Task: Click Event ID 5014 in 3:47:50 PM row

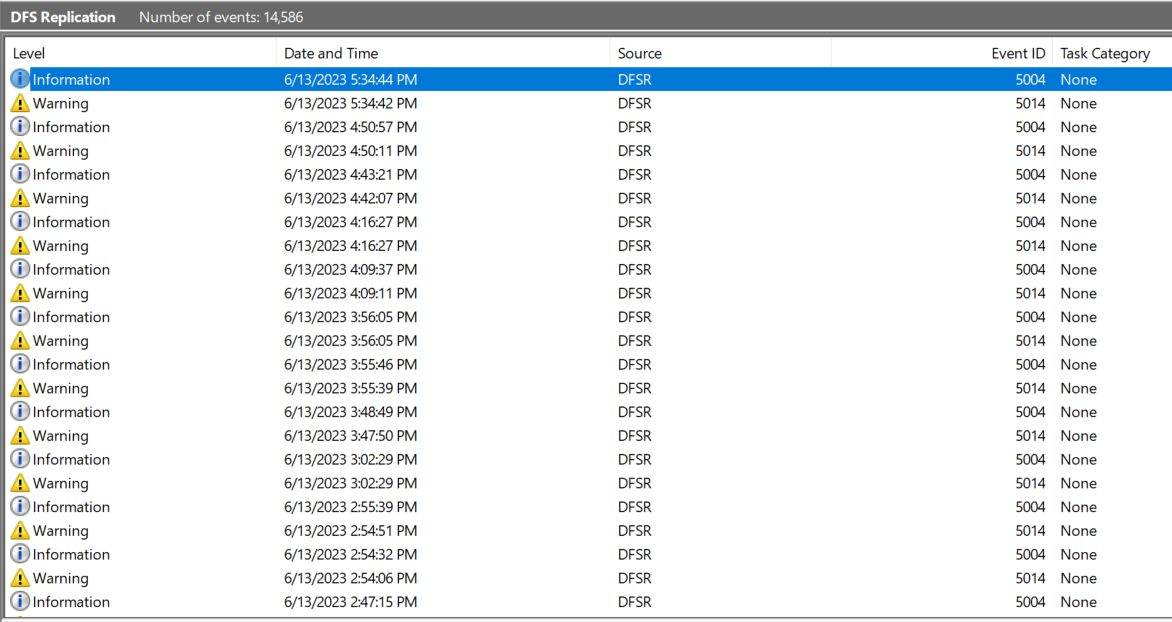Action: (x=1030, y=436)
